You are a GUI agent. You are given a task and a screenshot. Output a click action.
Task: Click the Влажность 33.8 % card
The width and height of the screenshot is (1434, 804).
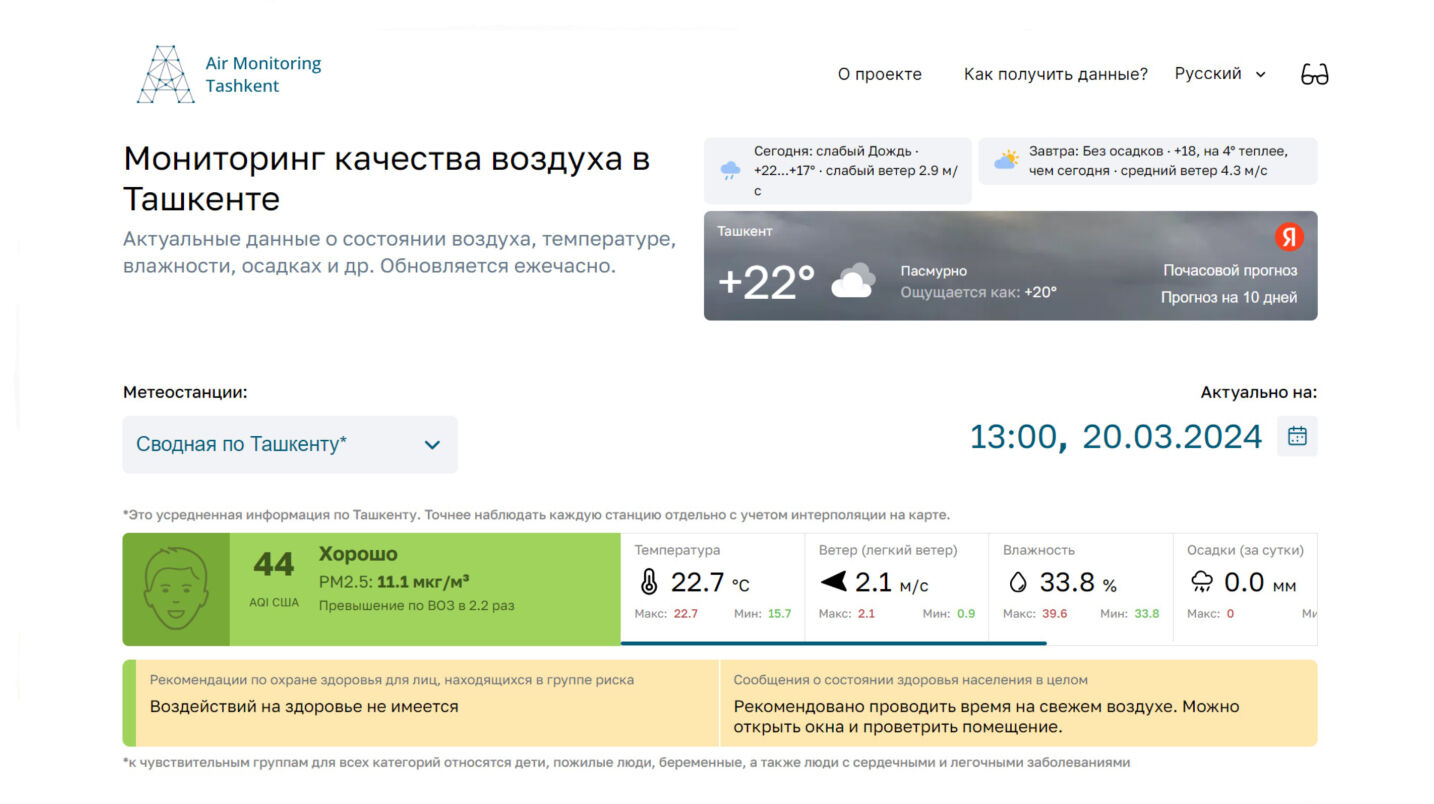pyautogui.click(x=1080, y=589)
